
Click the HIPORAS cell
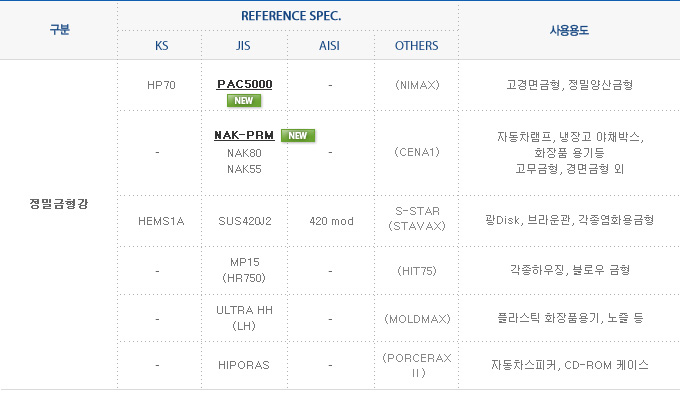(x=244, y=365)
